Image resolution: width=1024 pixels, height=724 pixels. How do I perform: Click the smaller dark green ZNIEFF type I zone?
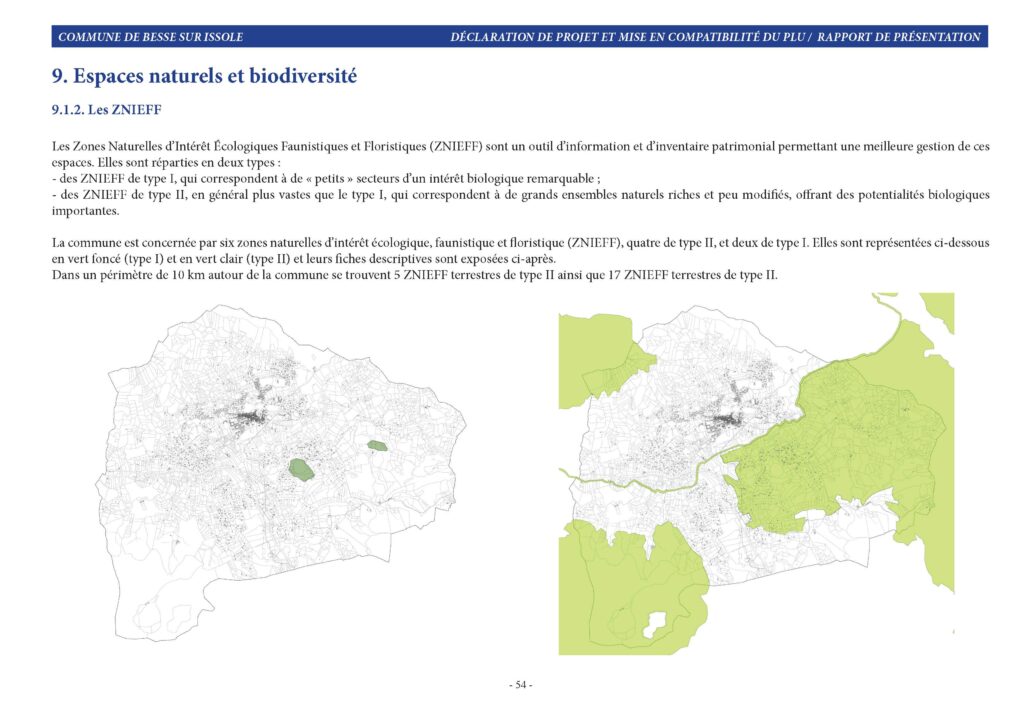[x=377, y=445]
